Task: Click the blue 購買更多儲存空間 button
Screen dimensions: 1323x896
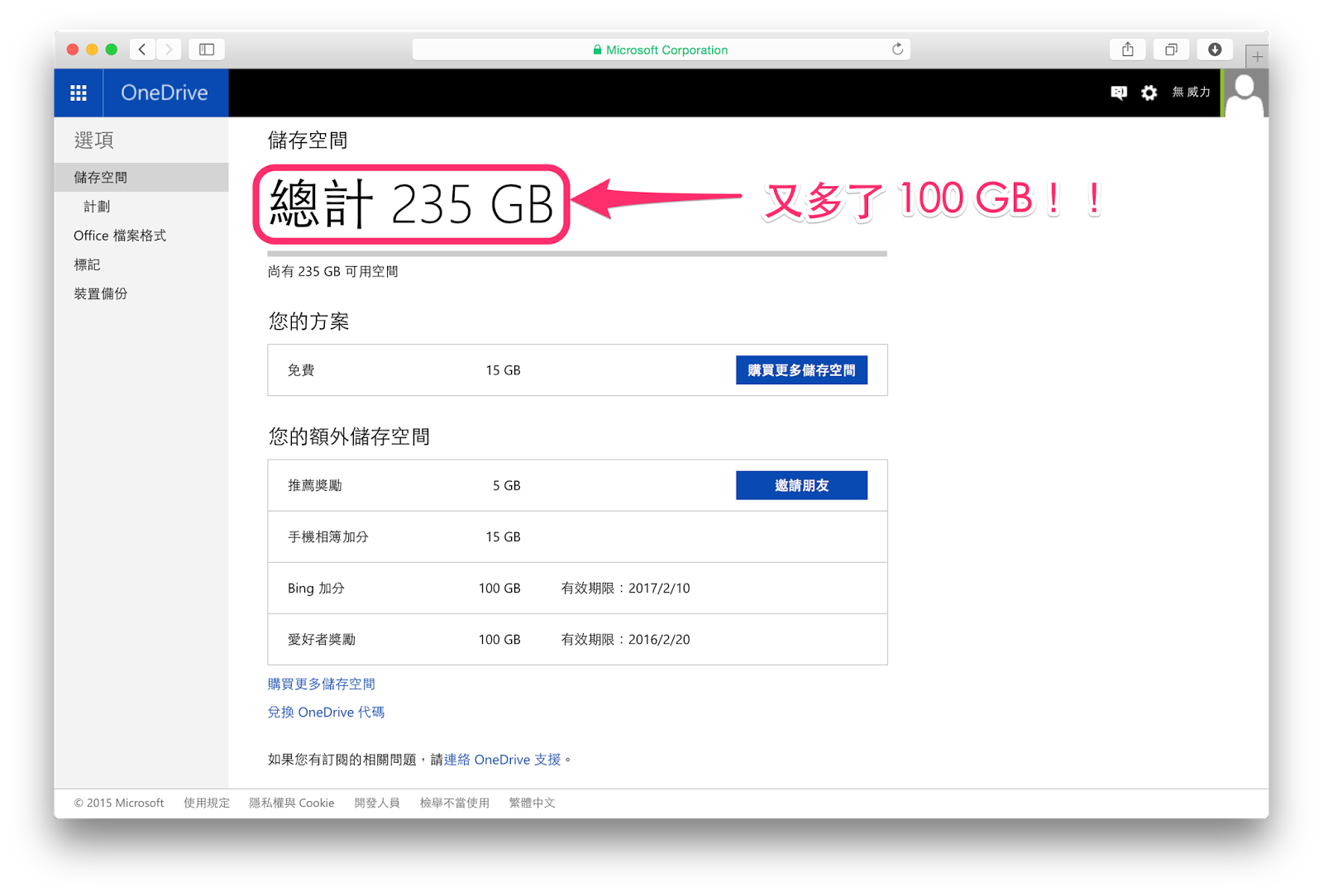Action: click(801, 370)
